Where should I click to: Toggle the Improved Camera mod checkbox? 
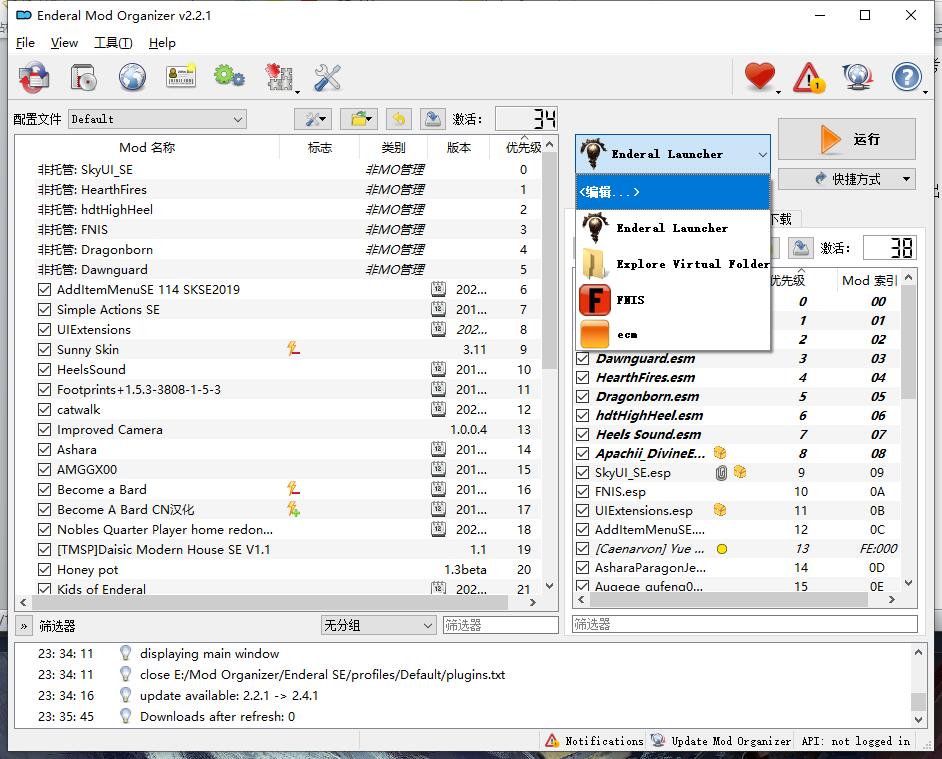pos(44,429)
